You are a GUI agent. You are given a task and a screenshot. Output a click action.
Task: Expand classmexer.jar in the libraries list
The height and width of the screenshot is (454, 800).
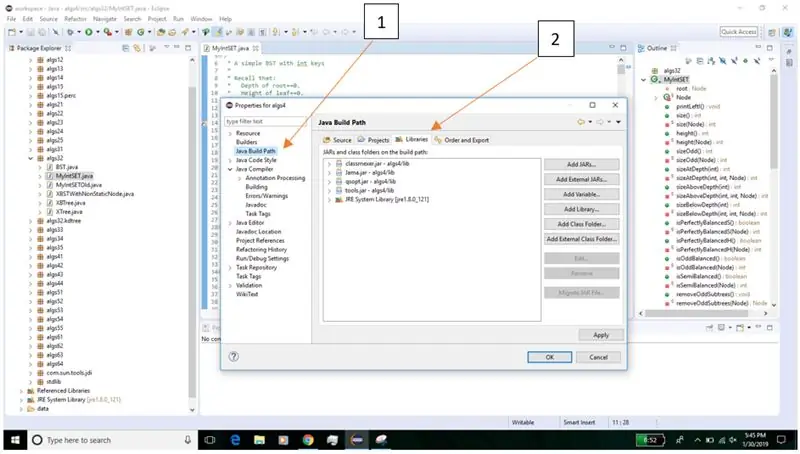(x=329, y=164)
